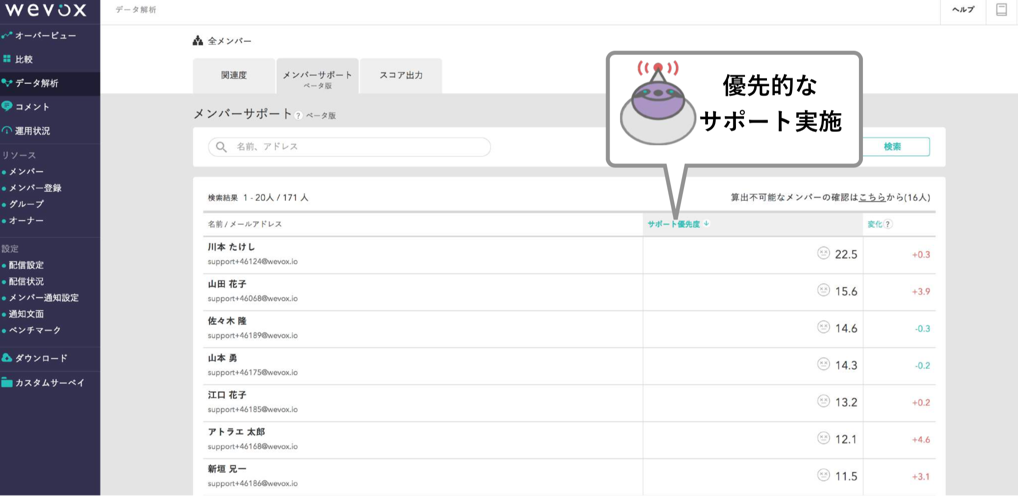
Task: Open ヘルプ in the top bar
Action: pos(962,10)
